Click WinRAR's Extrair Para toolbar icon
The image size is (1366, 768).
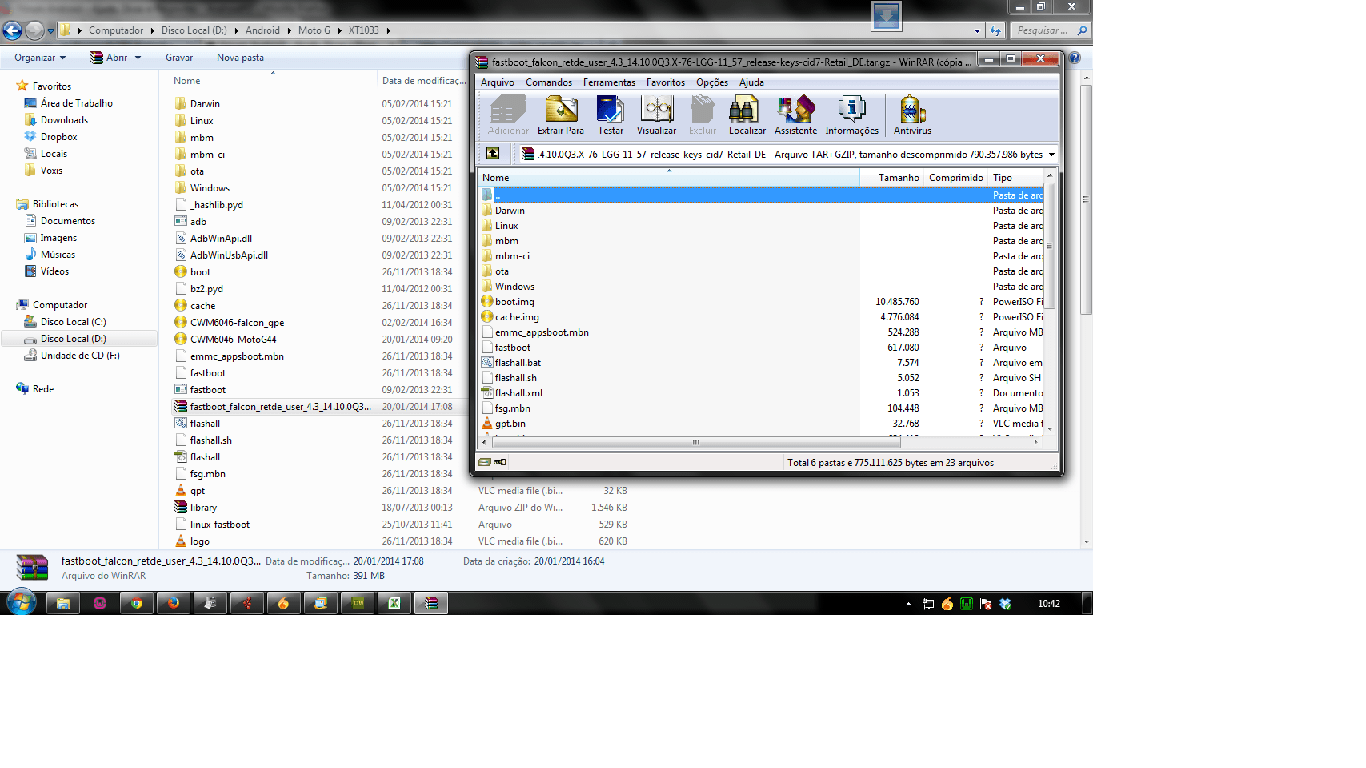coord(561,114)
